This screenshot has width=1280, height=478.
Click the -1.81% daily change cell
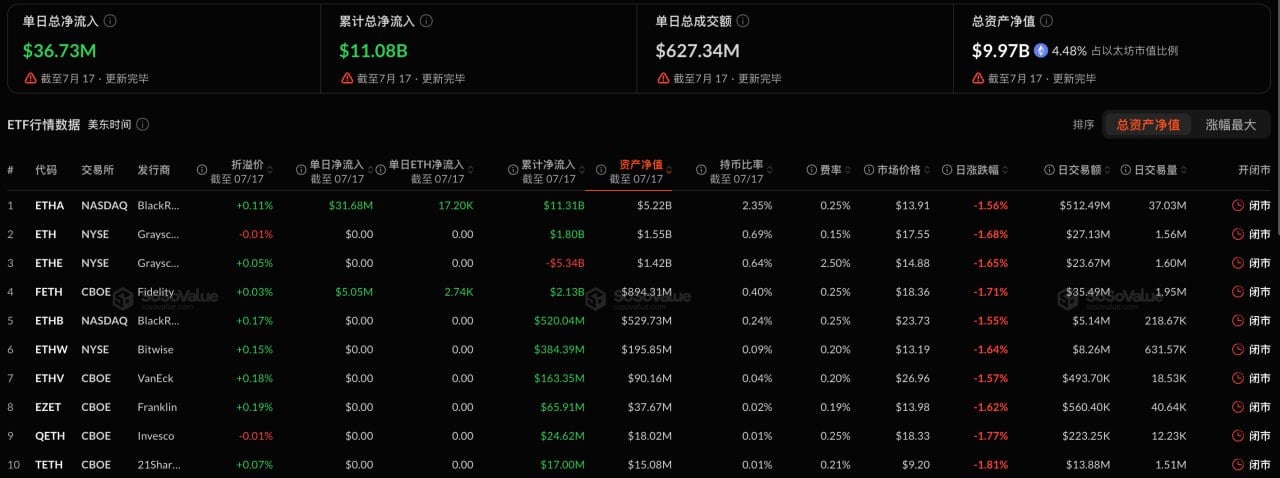991,465
